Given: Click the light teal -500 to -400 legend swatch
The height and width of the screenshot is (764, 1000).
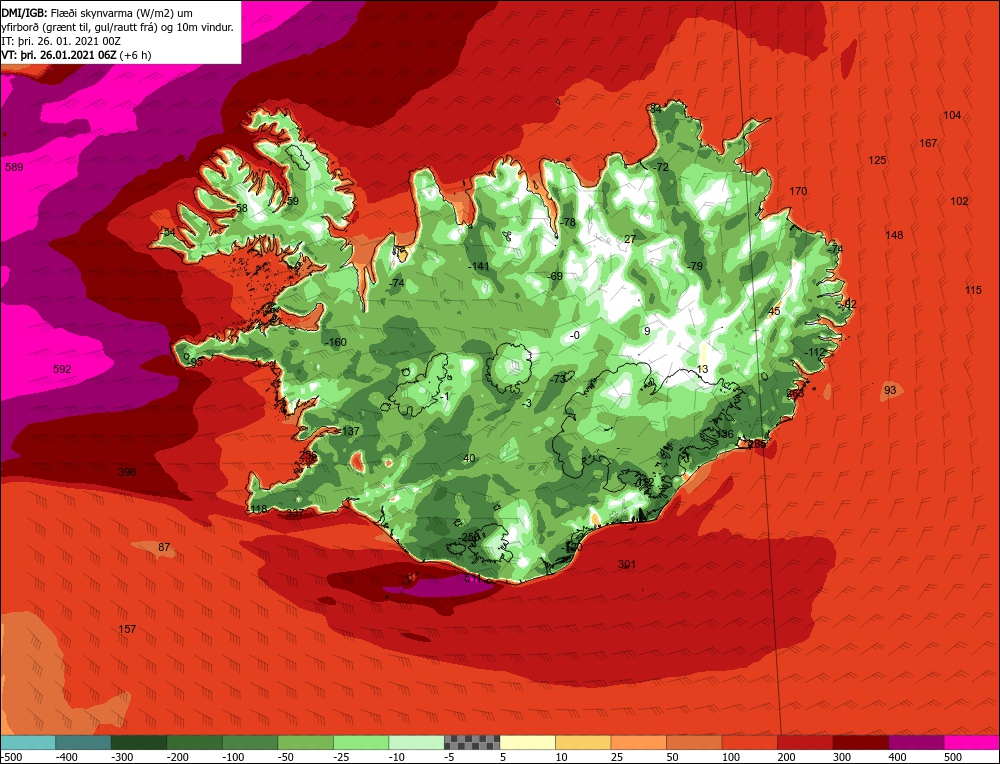Looking at the screenshot, I should pos(28,742).
